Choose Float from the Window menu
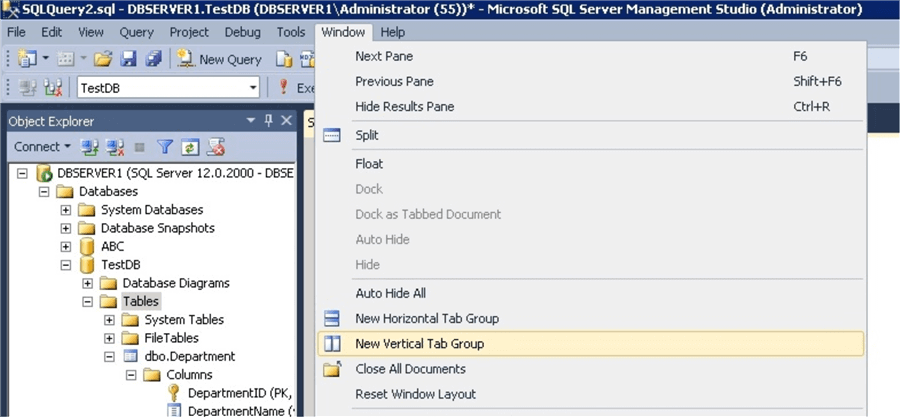Screen dimensions: 900x417 tap(590, 164)
